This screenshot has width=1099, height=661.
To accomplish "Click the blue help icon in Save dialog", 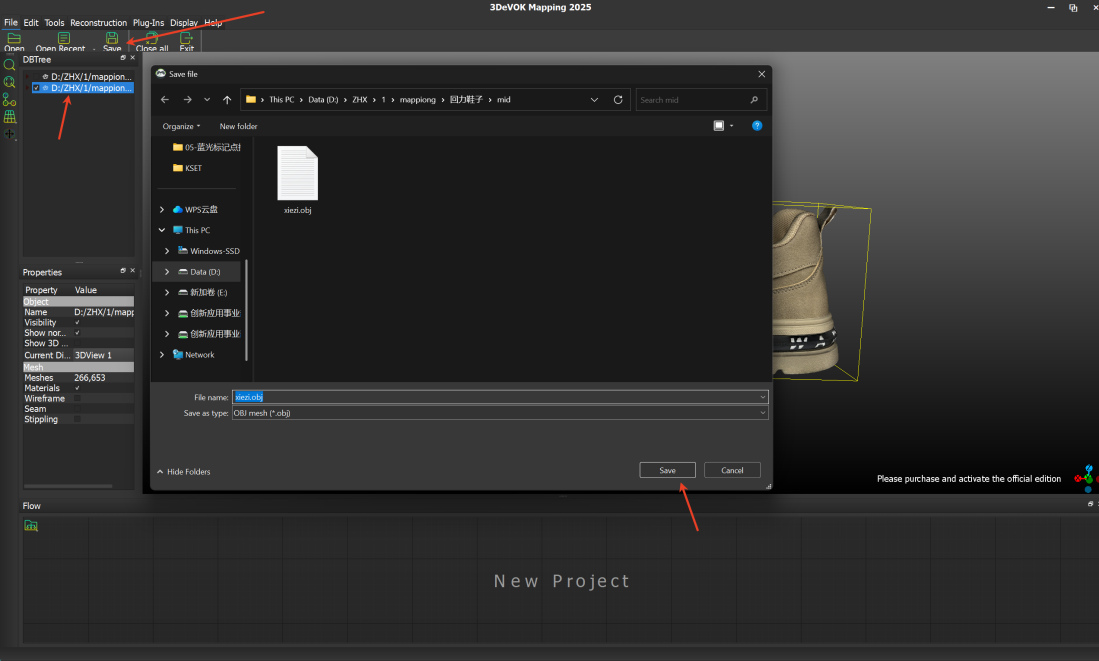I will pyautogui.click(x=757, y=126).
